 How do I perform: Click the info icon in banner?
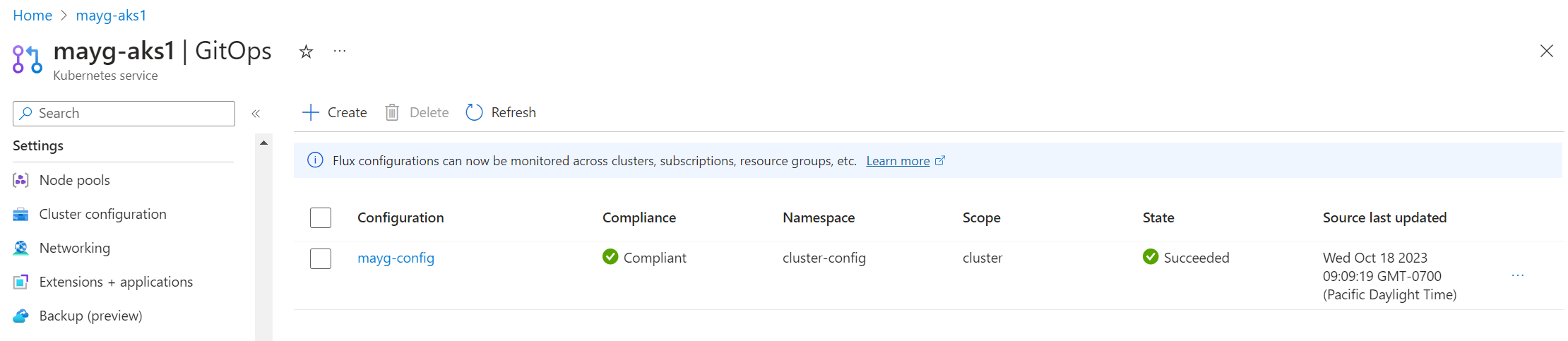tap(315, 160)
